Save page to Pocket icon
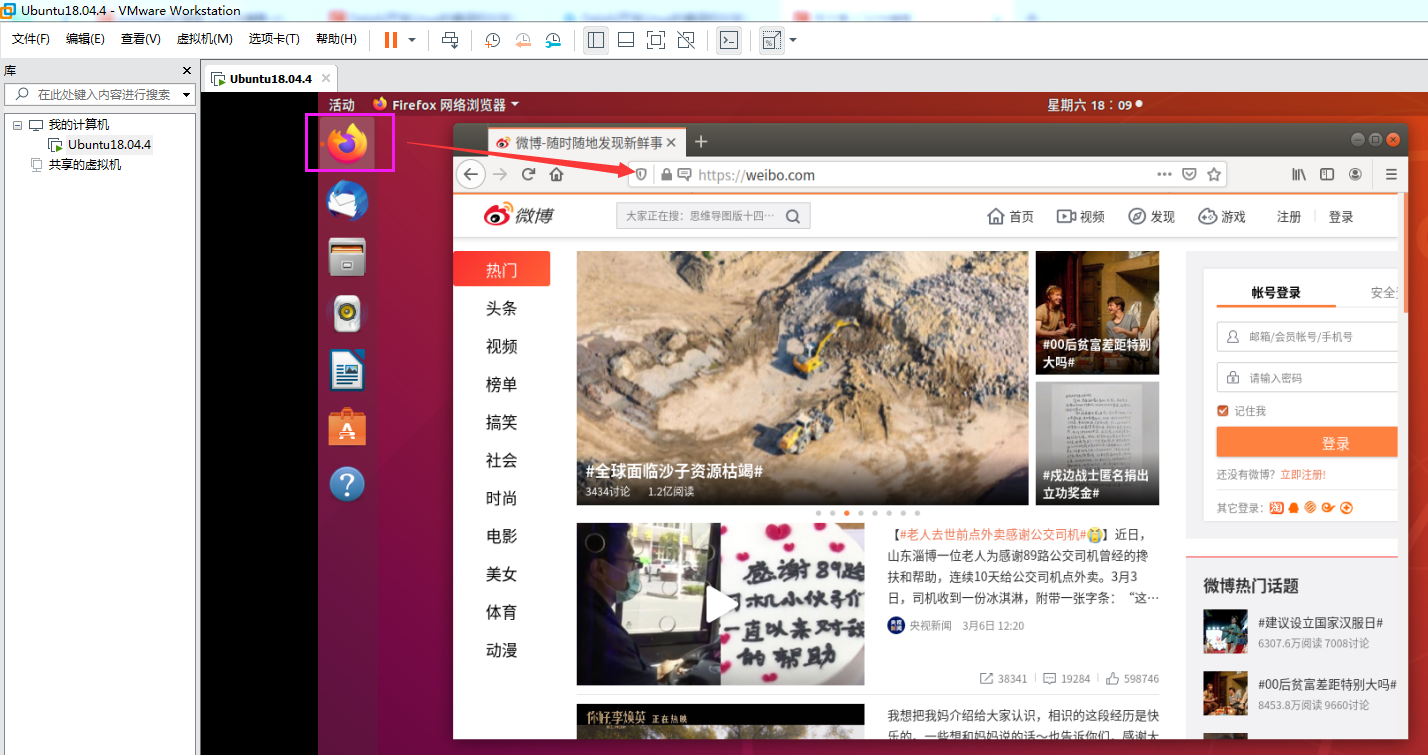This screenshot has height=755, width=1428. 1189,174
